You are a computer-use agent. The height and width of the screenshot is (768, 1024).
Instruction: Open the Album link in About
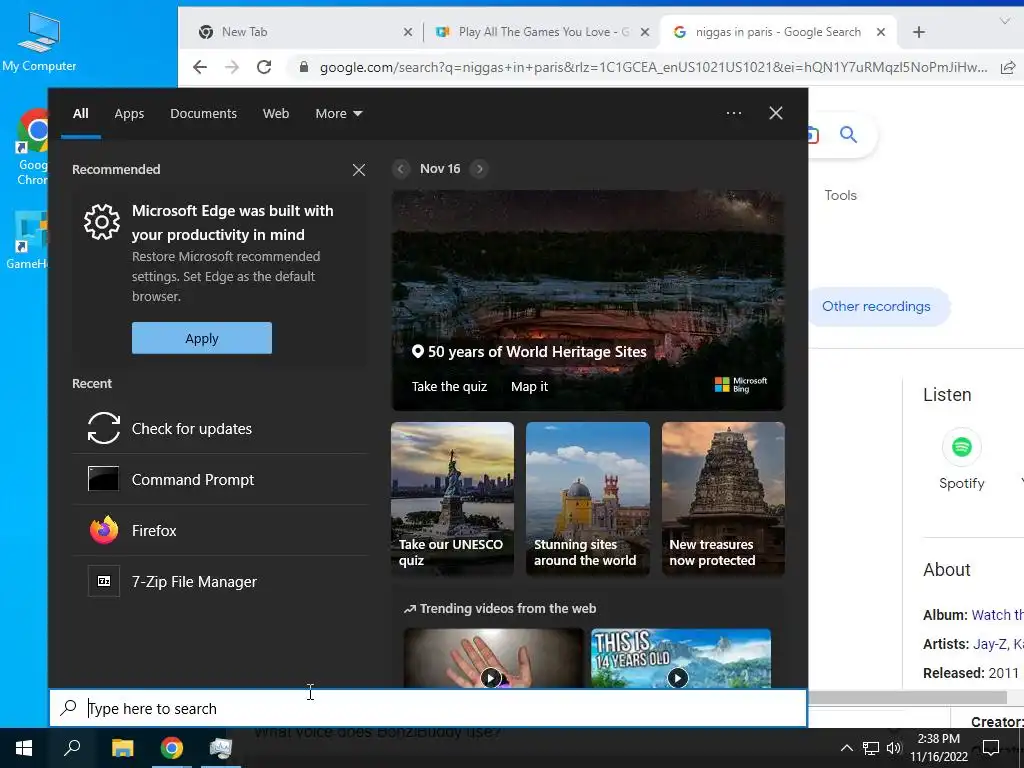pos(997,615)
